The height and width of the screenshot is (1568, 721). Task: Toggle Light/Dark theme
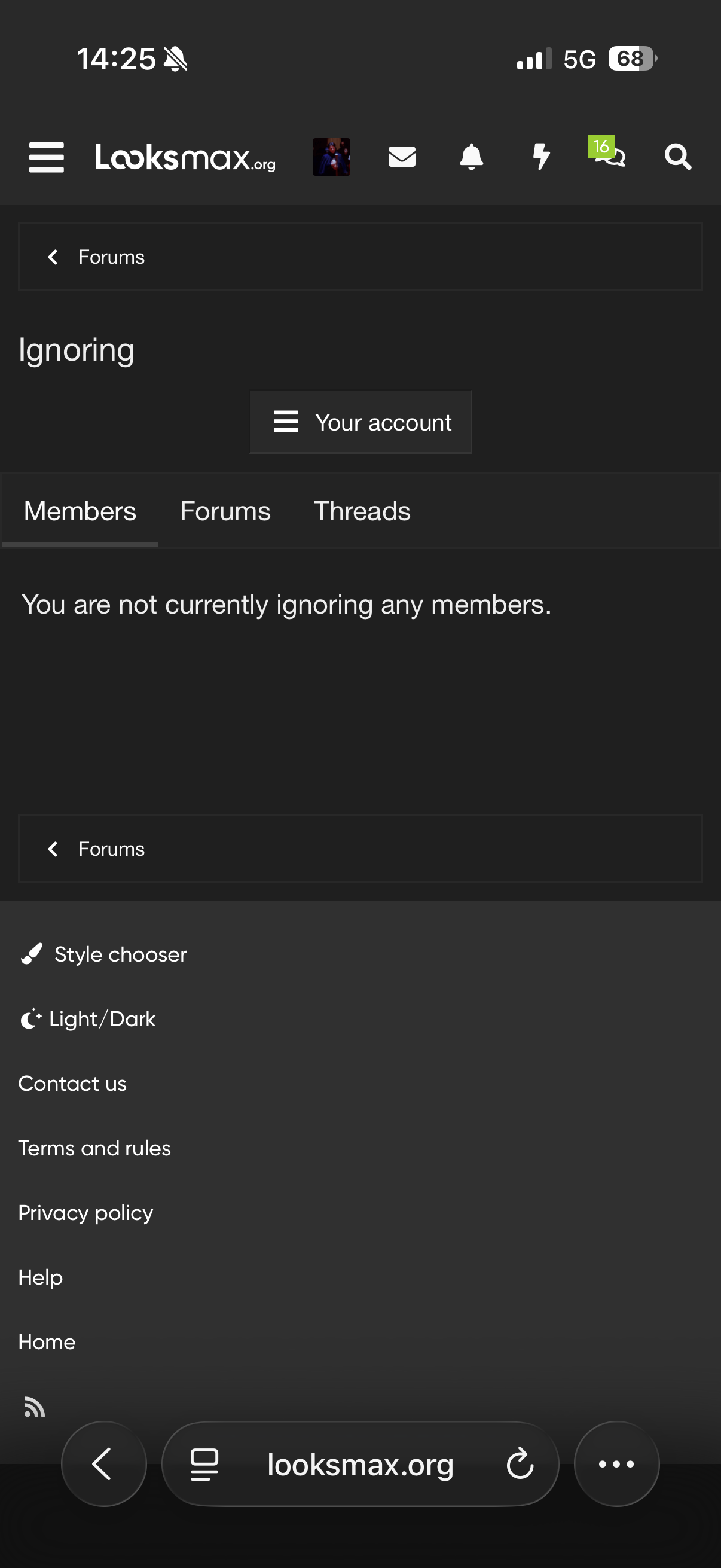coord(88,1019)
